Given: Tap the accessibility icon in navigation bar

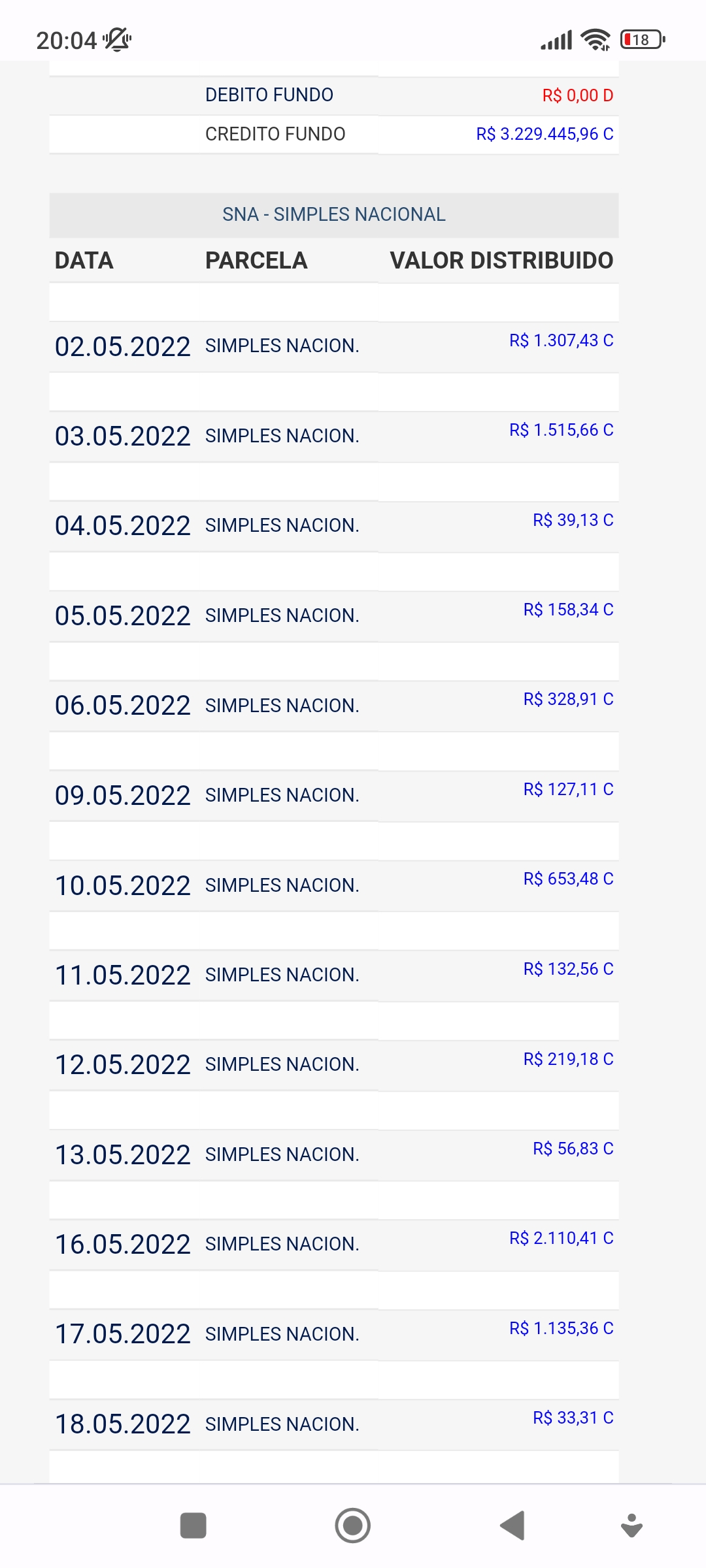Looking at the screenshot, I should [631, 1526].
